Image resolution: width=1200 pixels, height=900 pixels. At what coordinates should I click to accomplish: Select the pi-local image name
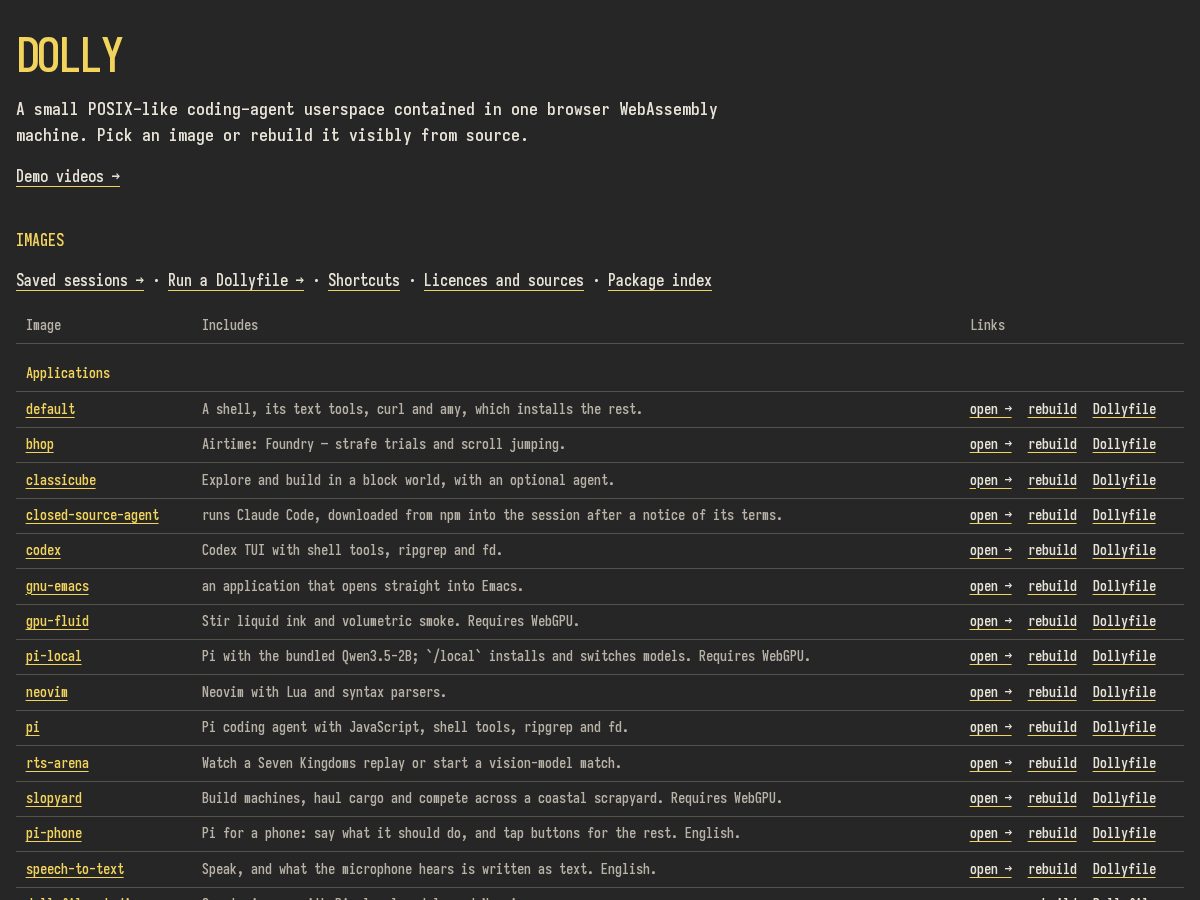point(54,656)
